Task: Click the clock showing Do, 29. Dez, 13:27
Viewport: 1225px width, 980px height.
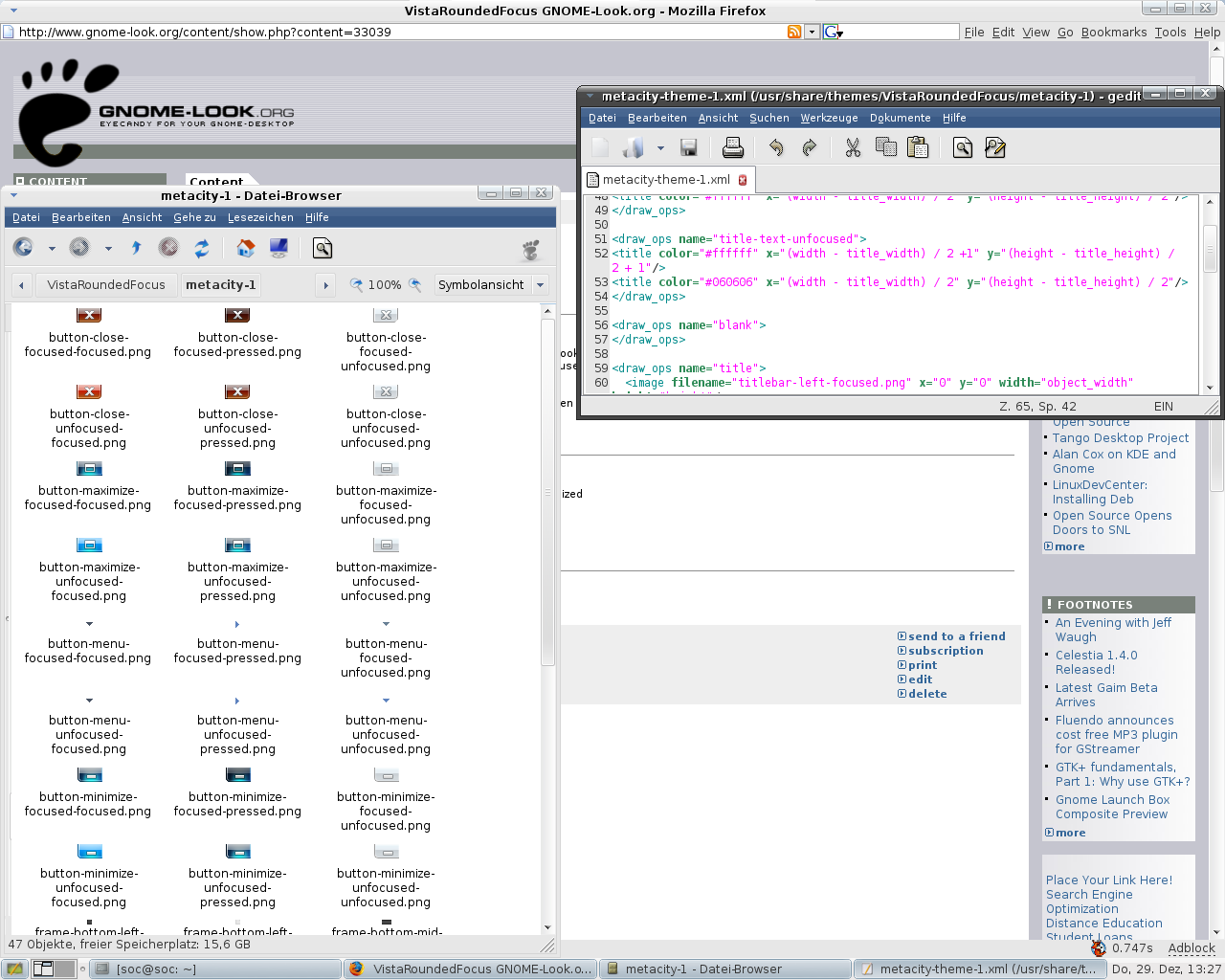Action: [x=1167, y=969]
